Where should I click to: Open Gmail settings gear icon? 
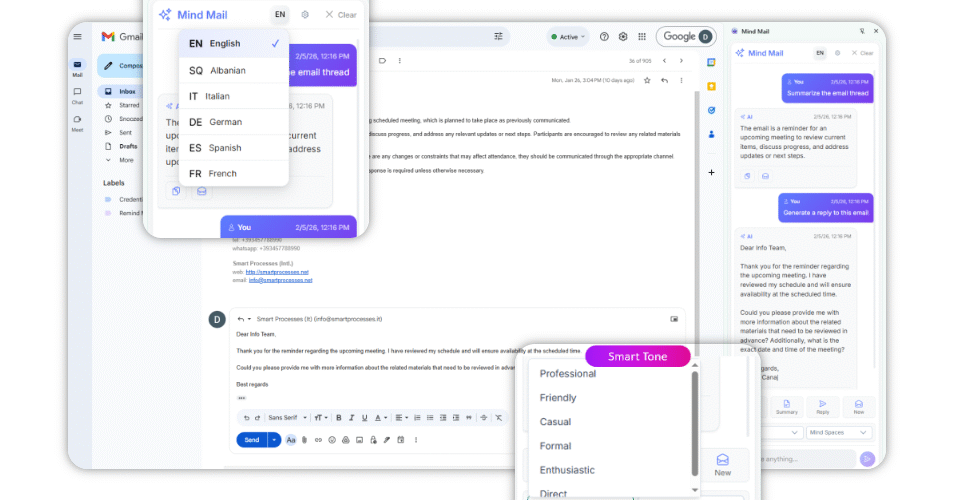[x=623, y=37]
